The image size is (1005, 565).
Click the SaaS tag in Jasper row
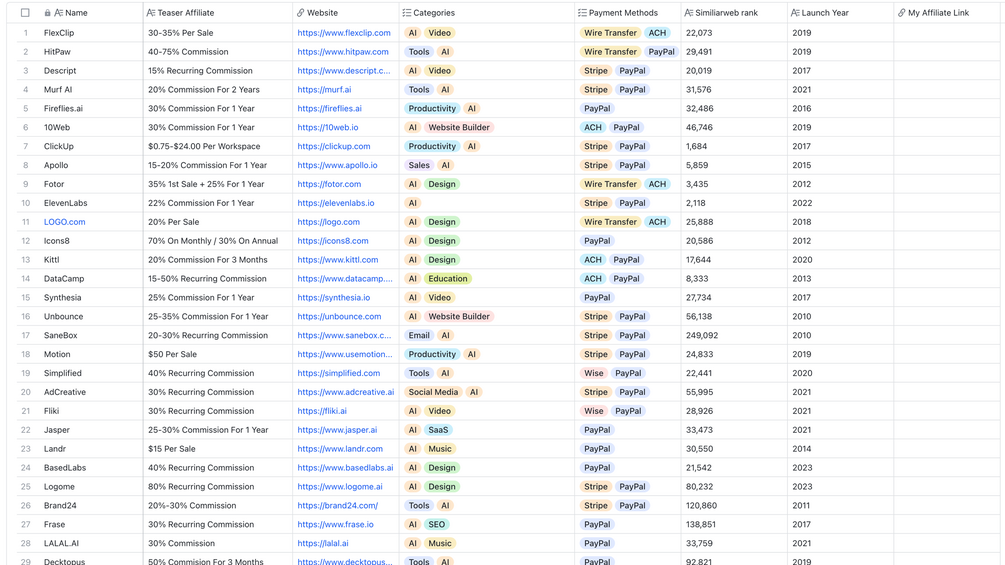438,430
